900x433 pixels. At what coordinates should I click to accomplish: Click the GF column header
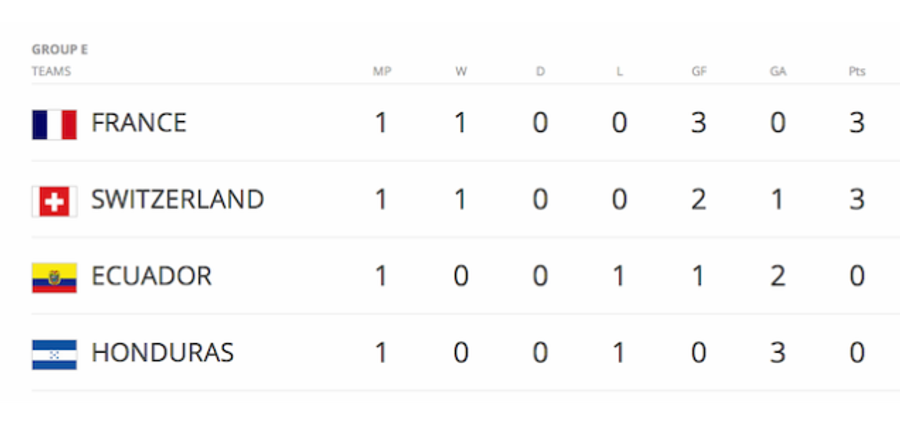pyautogui.click(x=699, y=72)
